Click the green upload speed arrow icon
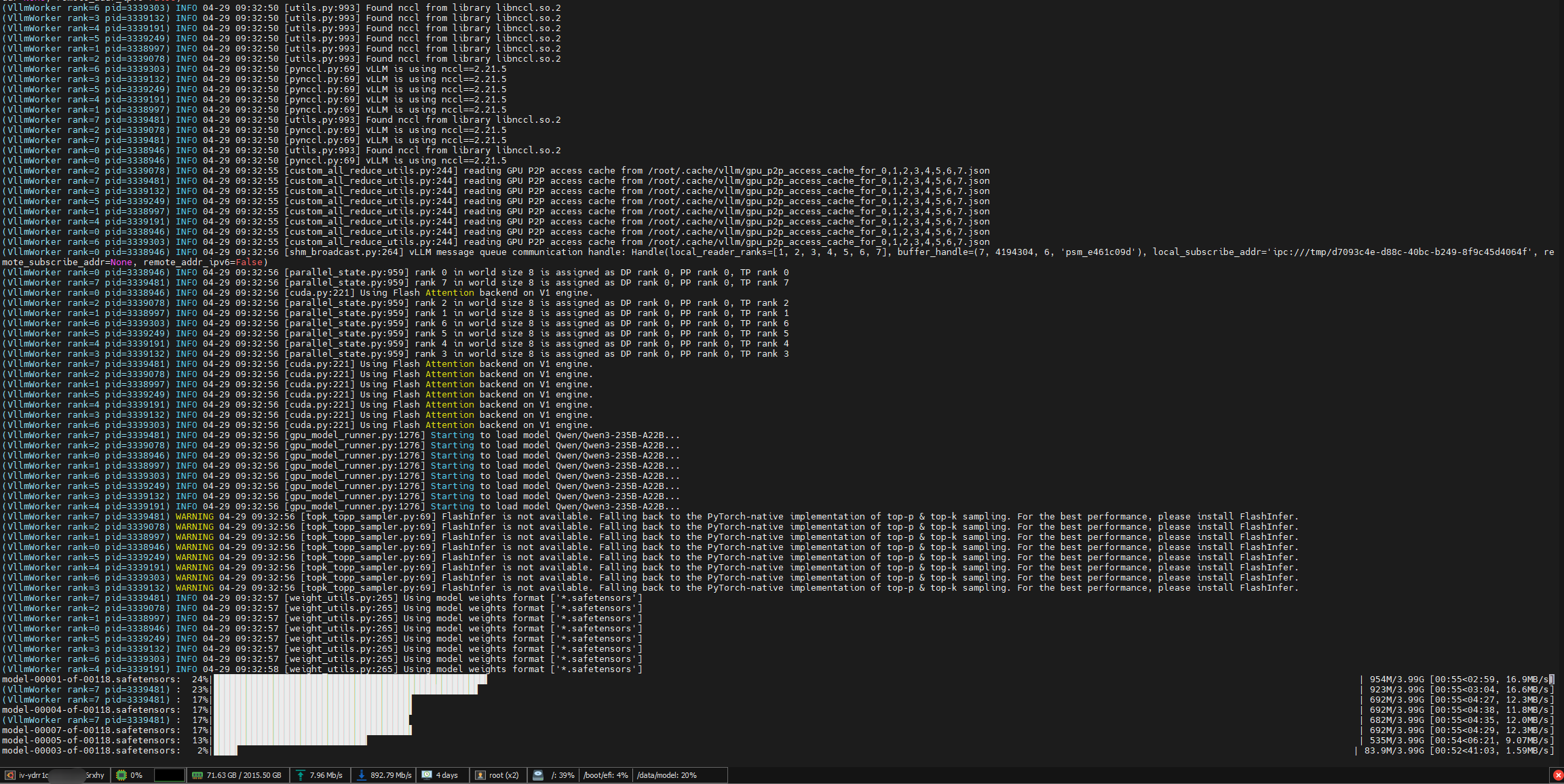 pyautogui.click(x=300, y=775)
